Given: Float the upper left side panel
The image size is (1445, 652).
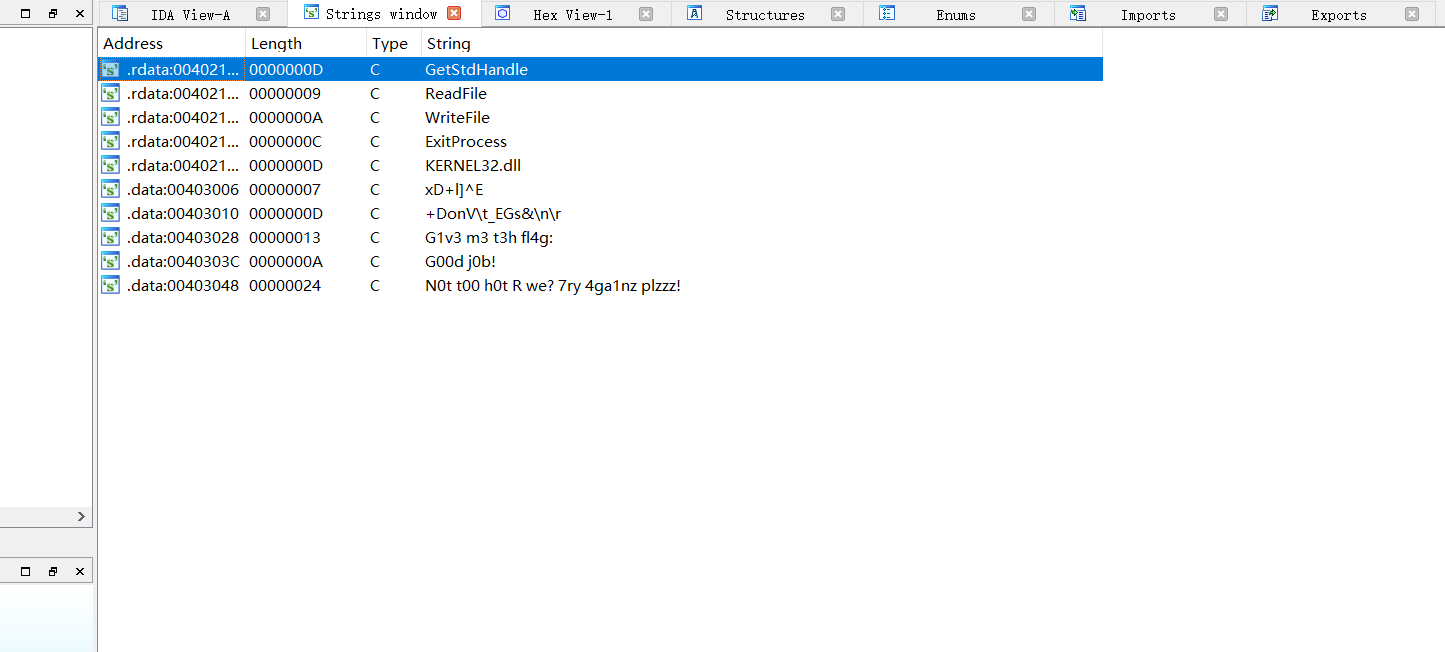Looking at the screenshot, I should pyautogui.click(x=53, y=14).
